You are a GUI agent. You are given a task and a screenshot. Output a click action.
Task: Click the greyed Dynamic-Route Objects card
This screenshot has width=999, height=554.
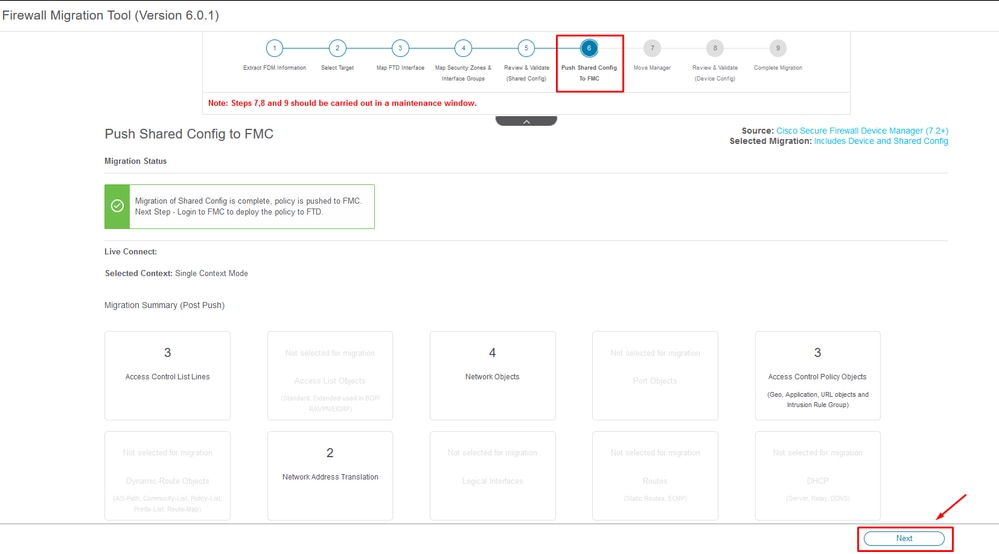tap(168, 476)
